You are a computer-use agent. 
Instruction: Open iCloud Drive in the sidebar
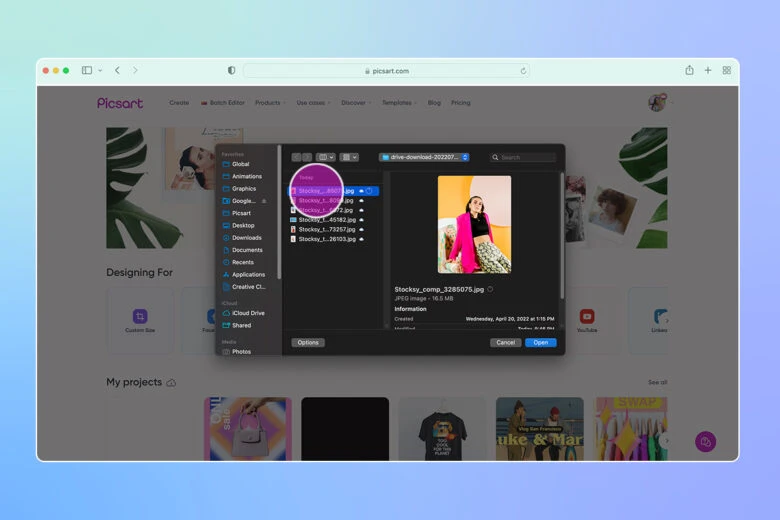click(248, 313)
